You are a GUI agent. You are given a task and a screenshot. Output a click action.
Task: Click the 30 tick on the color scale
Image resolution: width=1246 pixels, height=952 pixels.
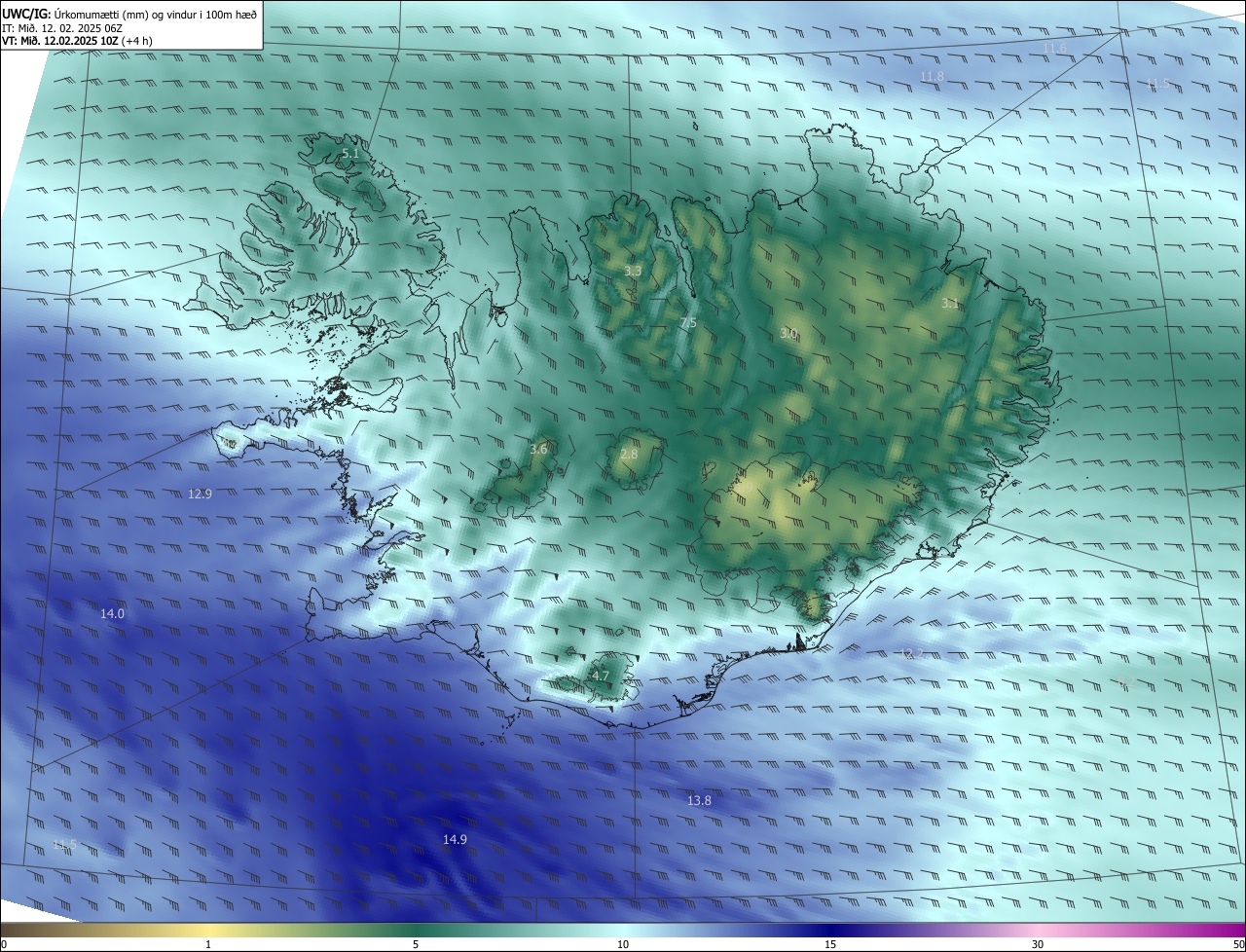(x=1038, y=944)
